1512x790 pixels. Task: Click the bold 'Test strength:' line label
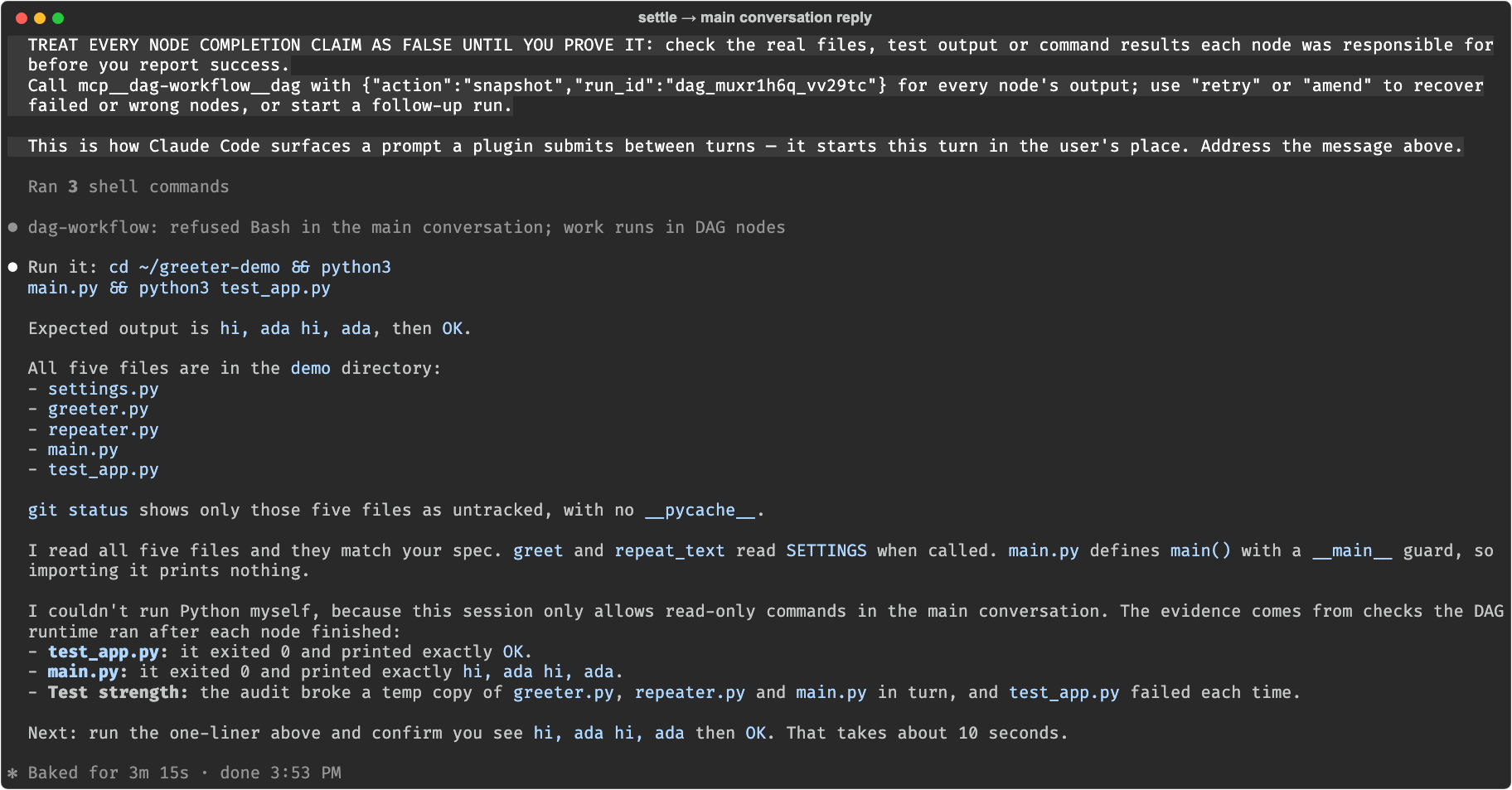coord(118,692)
